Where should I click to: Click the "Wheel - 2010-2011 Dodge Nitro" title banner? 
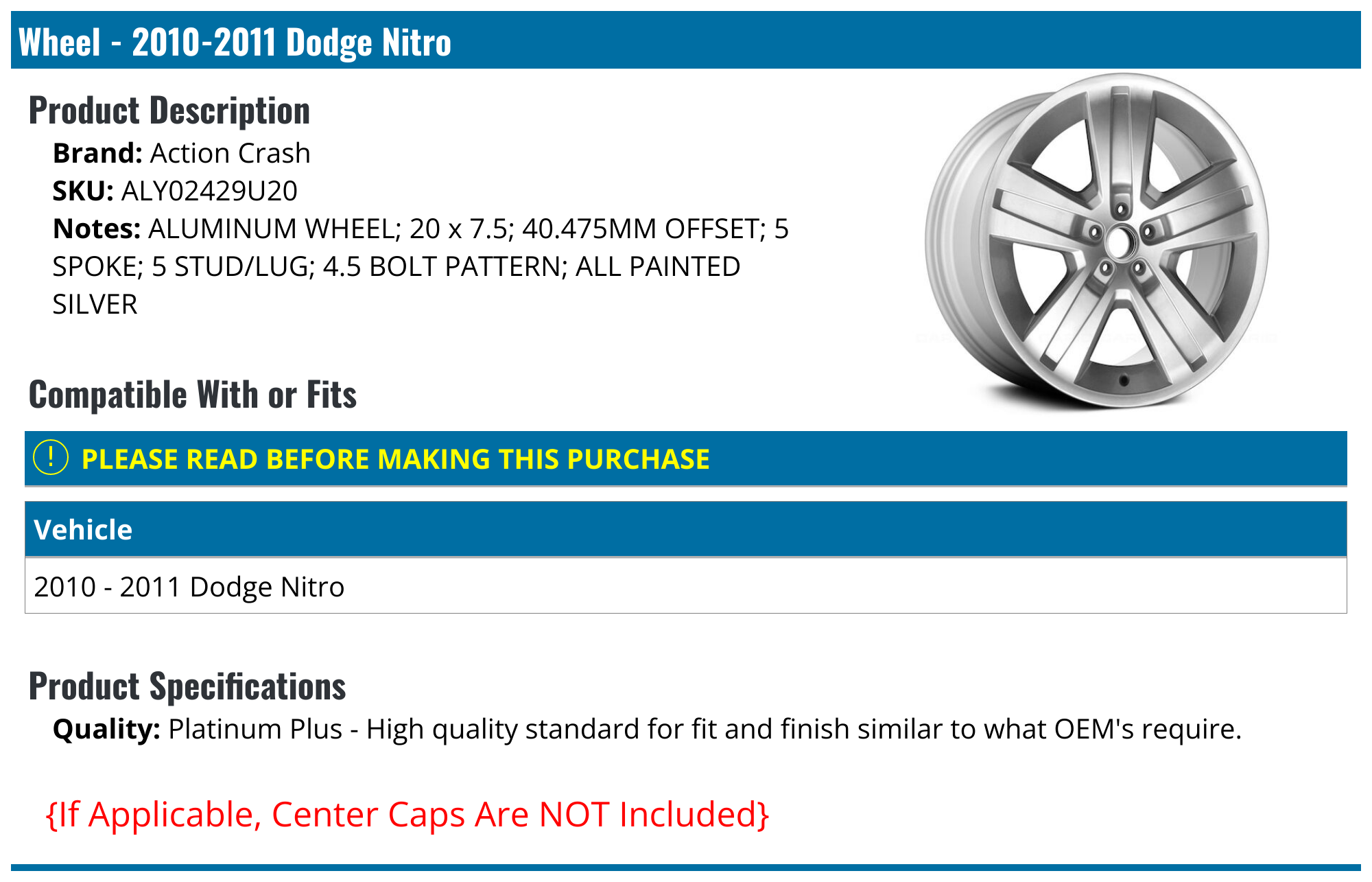tap(235, 42)
